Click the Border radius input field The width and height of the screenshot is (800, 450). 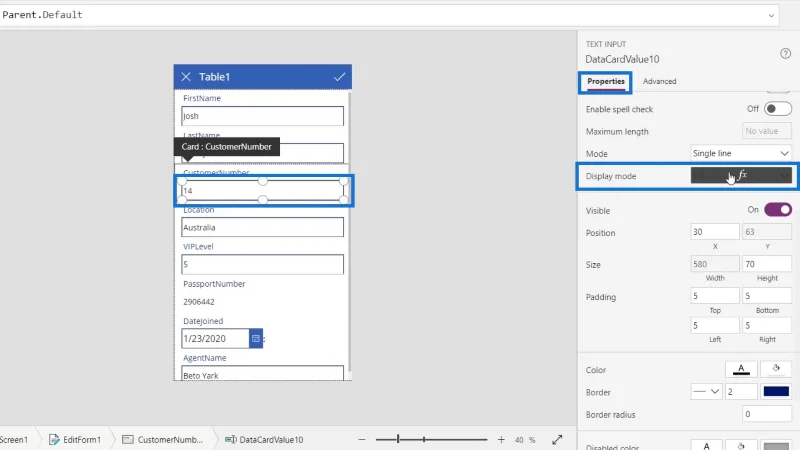[767, 414]
